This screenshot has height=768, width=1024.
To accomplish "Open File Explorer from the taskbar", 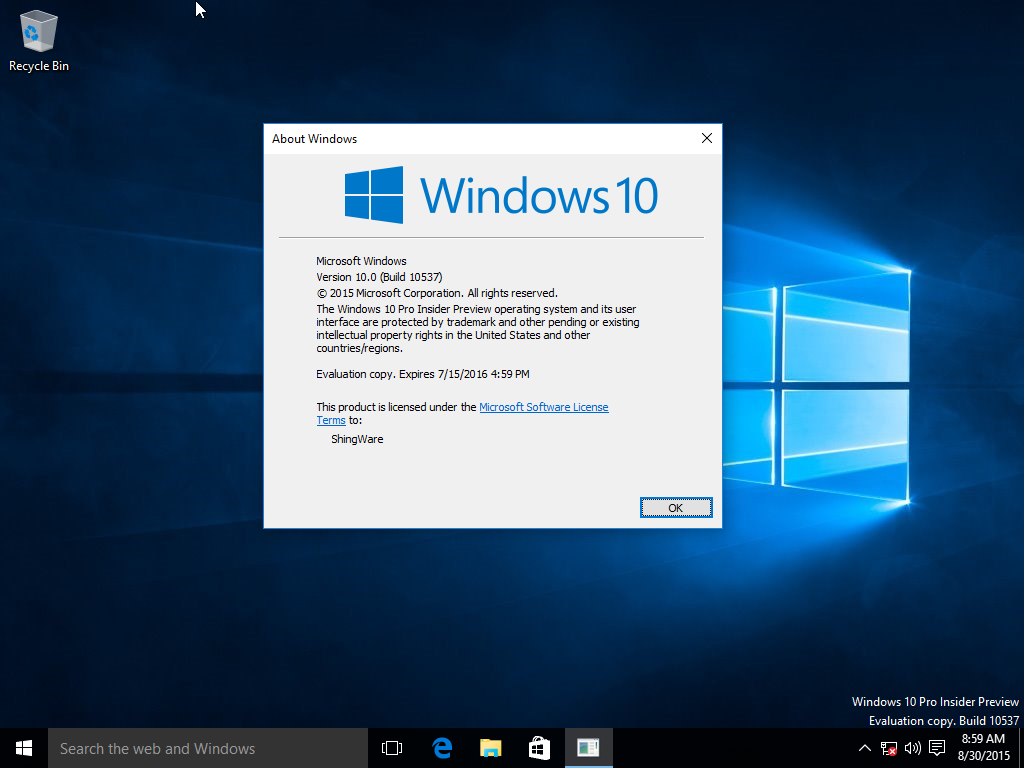I will coord(490,748).
